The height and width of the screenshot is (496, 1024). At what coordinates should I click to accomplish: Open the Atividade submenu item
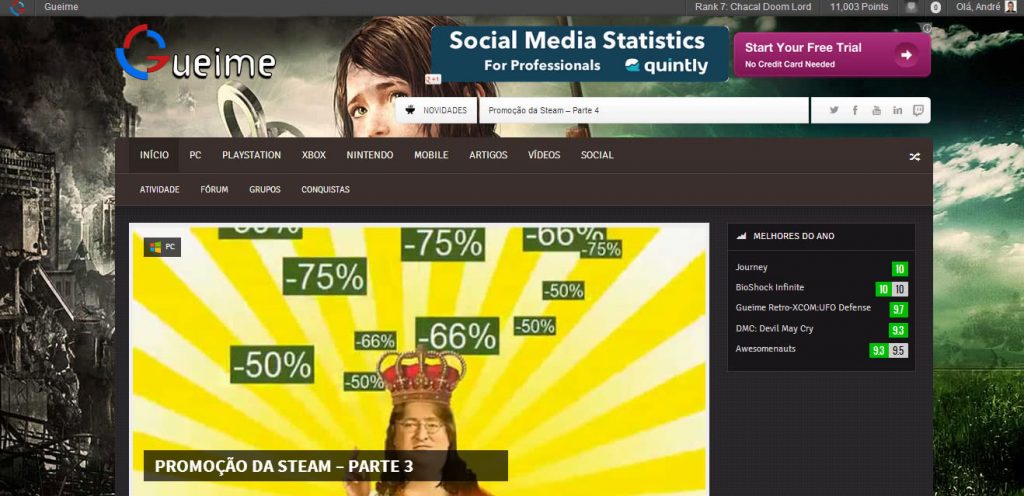click(x=159, y=190)
